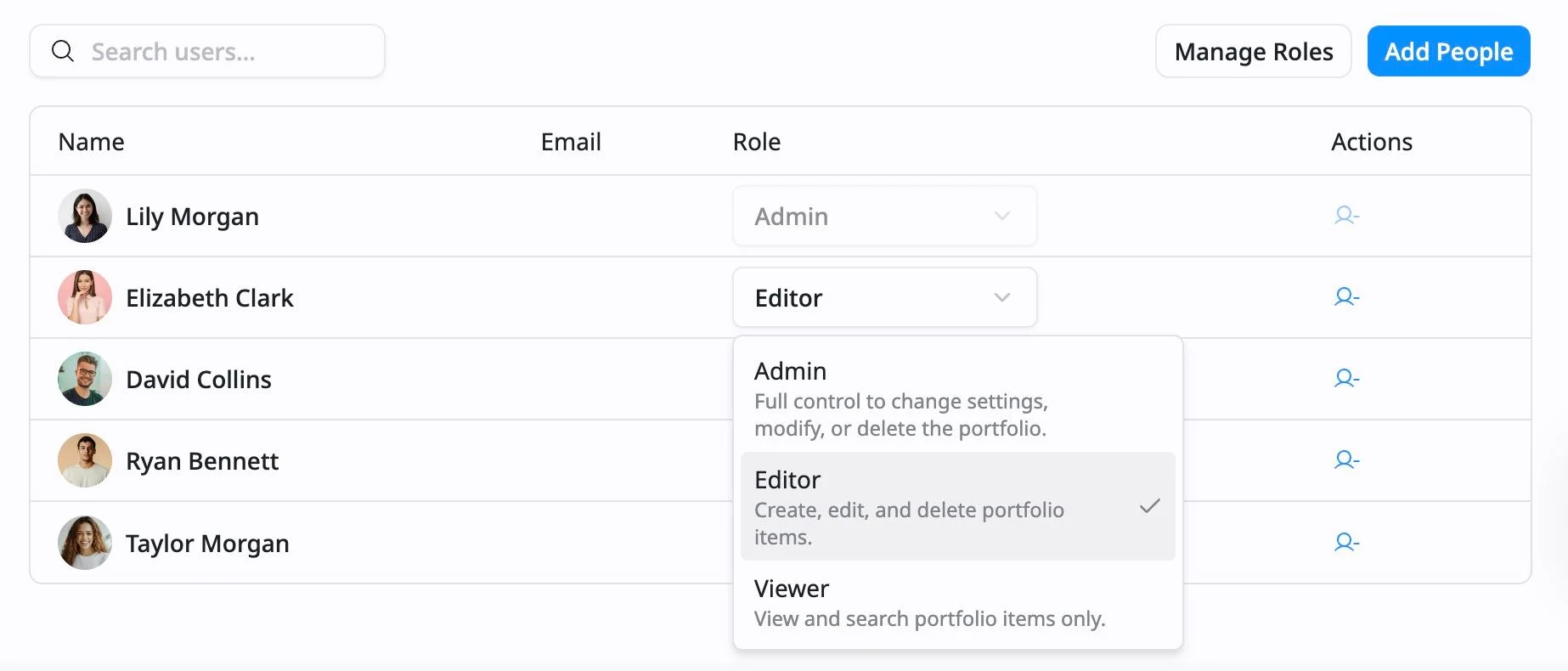Open Lily Morgan's Admin role dropdown

coord(884,216)
